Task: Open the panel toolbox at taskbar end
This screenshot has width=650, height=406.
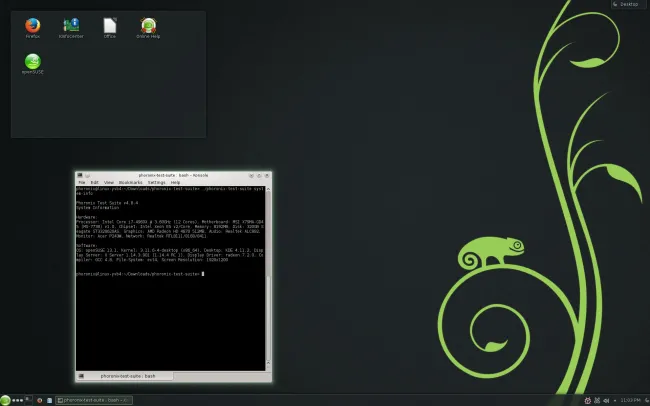Action: point(647,400)
